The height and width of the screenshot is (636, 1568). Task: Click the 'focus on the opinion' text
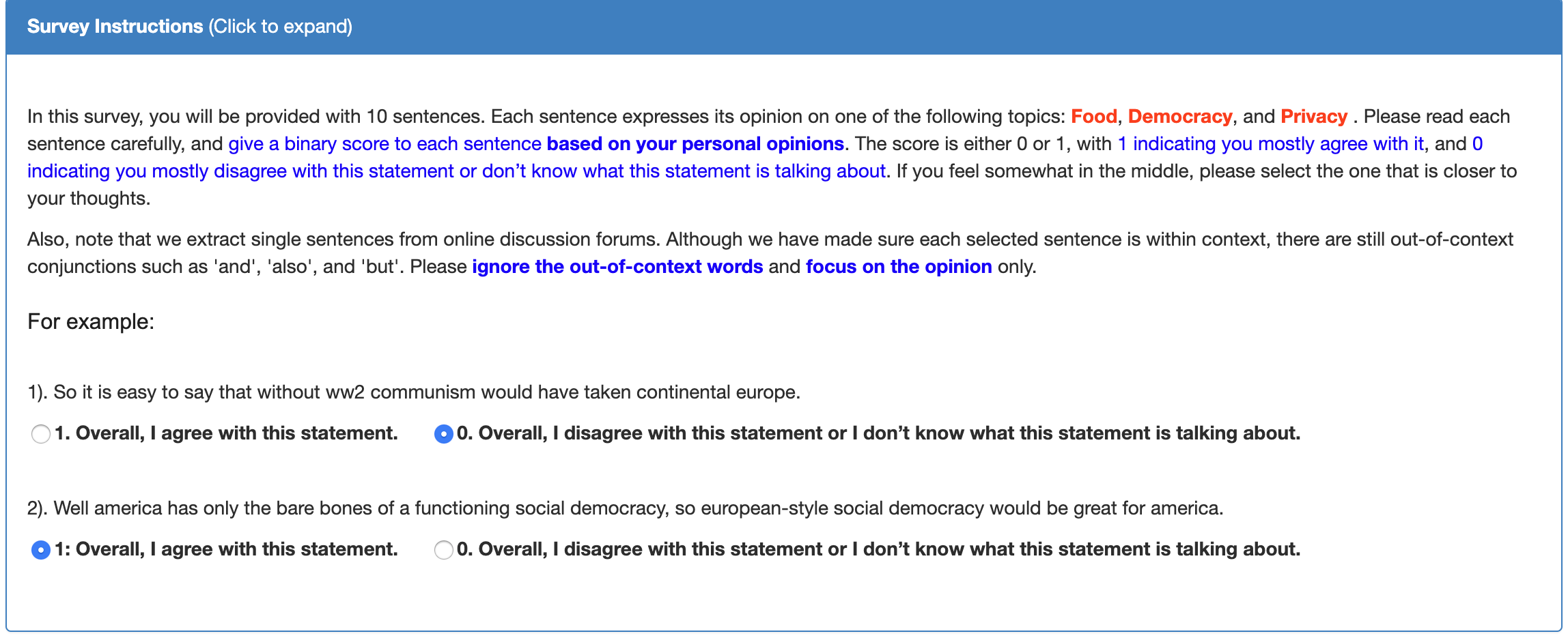[x=899, y=267]
